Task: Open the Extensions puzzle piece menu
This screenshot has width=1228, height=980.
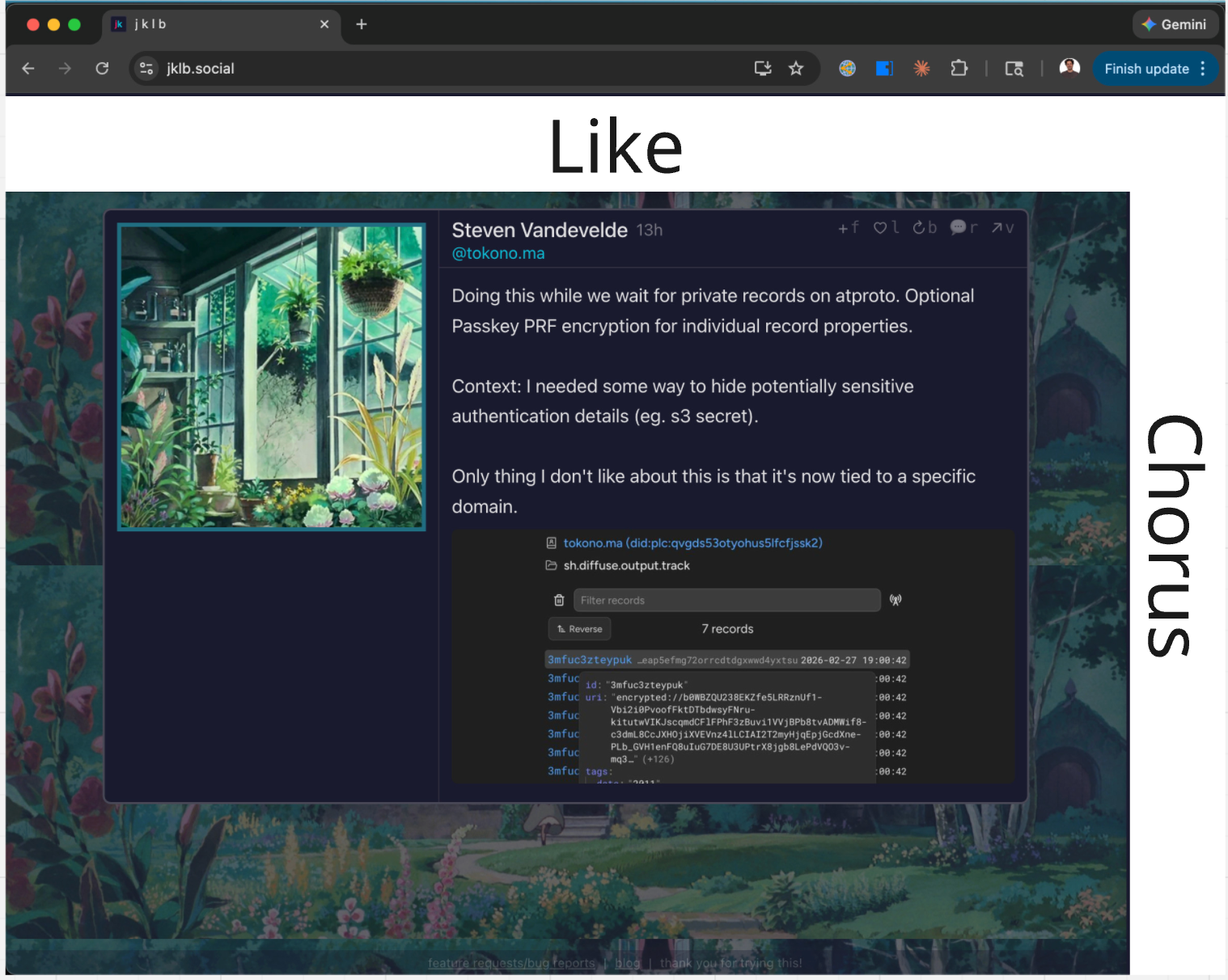Action: (959, 69)
